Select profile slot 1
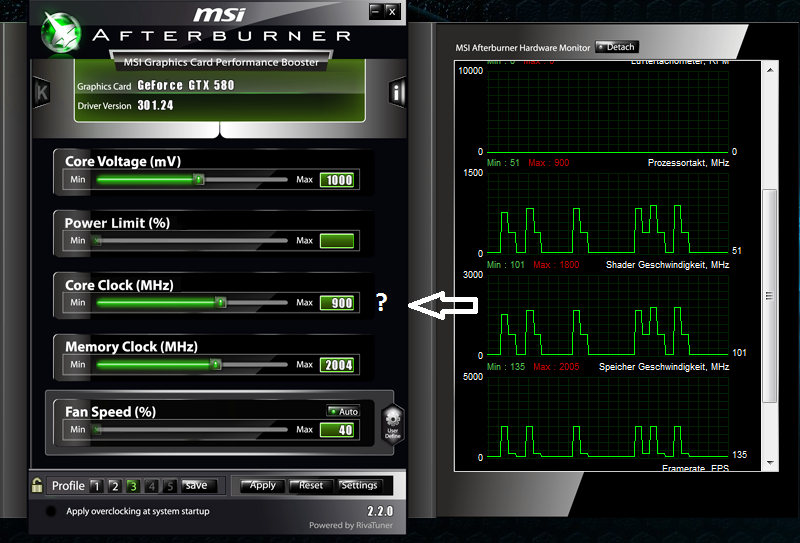The height and width of the screenshot is (543, 800). (96, 486)
